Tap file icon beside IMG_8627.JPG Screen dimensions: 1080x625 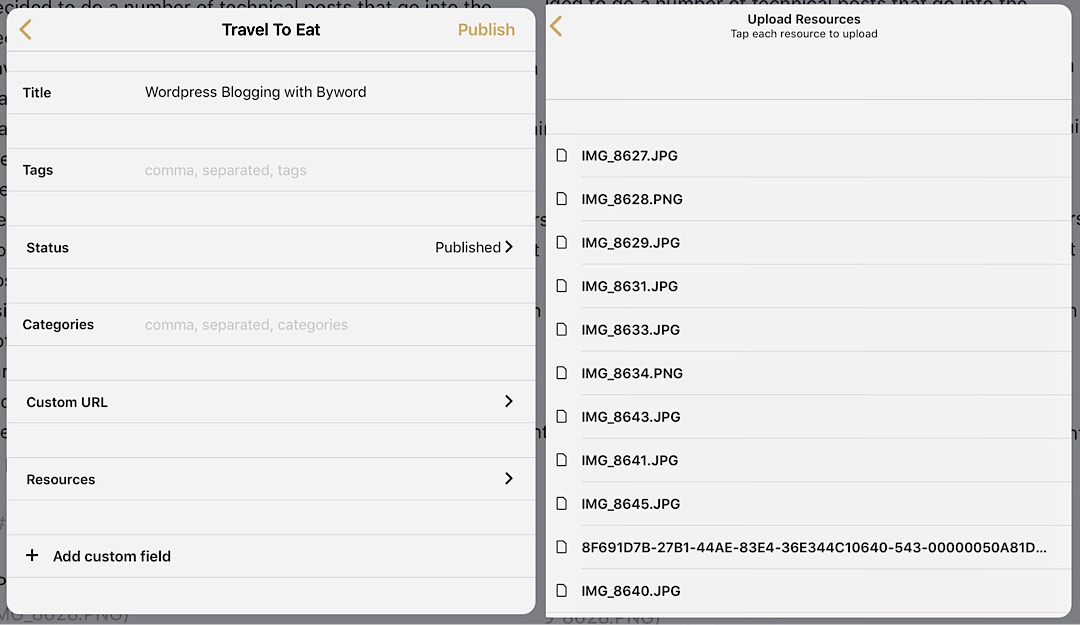click(x=562, y=155)
